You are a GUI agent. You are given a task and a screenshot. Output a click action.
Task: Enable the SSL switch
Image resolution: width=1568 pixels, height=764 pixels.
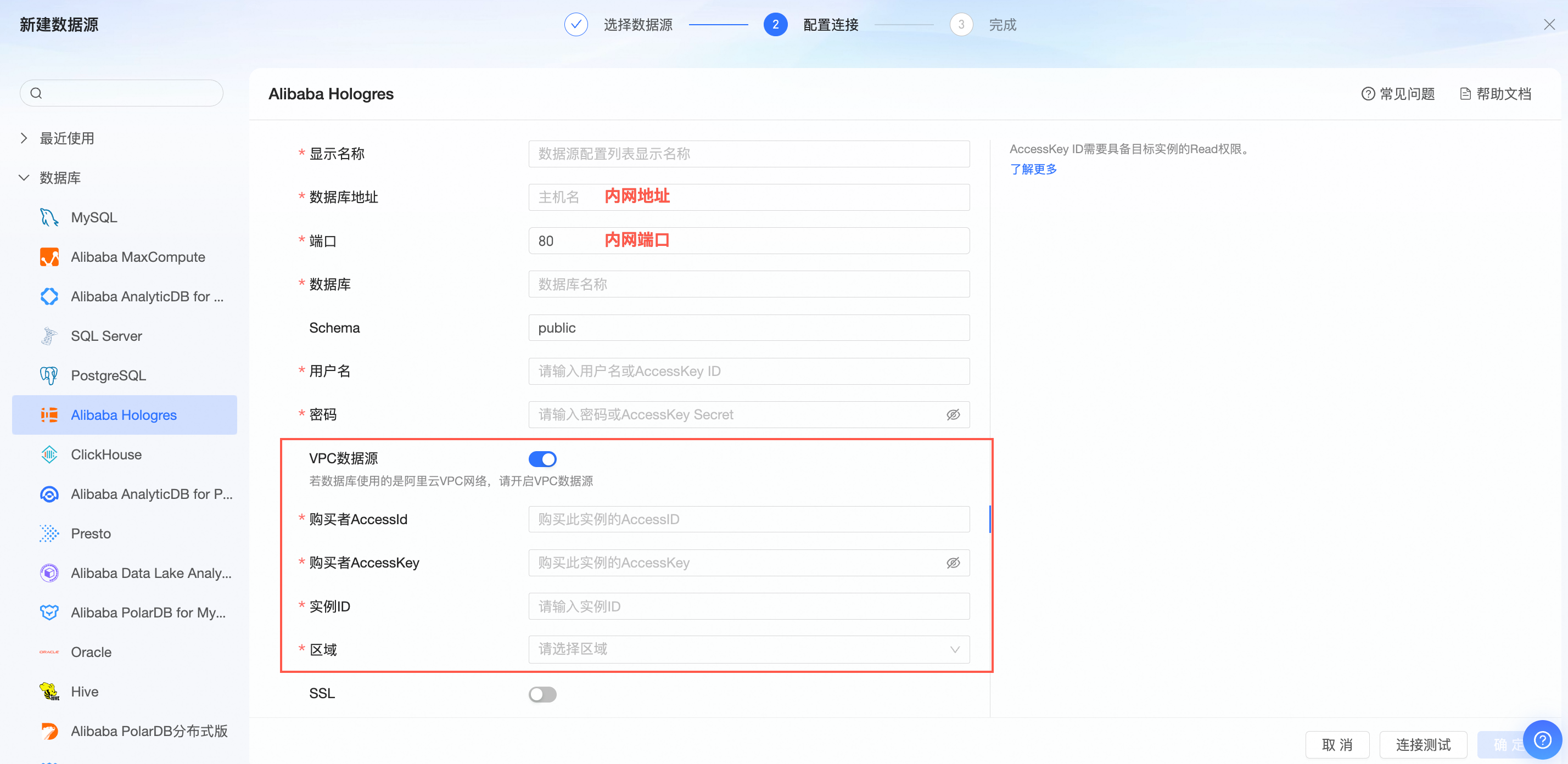542,694
